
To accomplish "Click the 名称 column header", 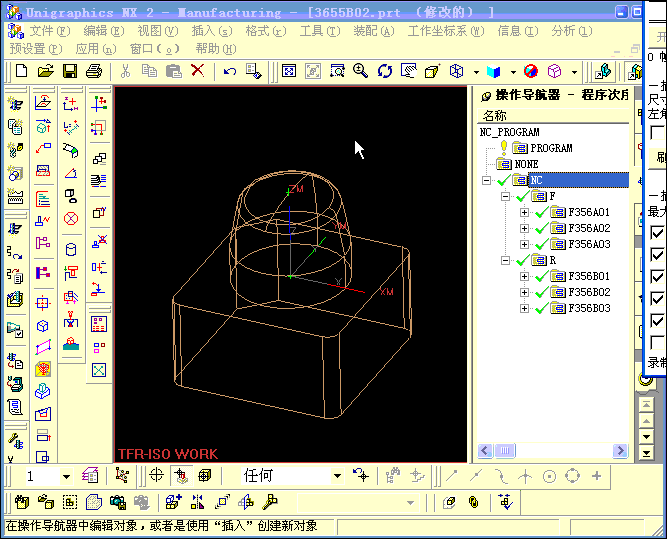I will point(553,116).
